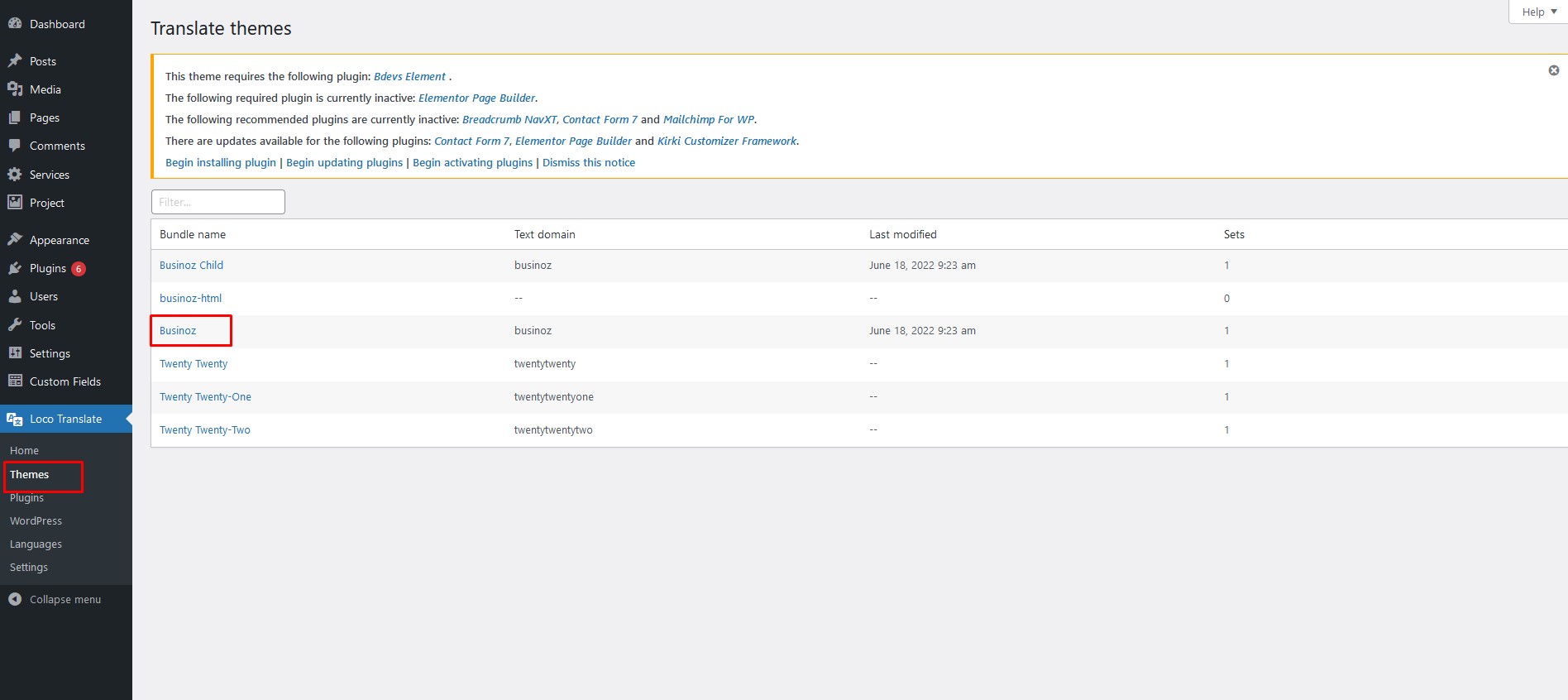Expand the Help dropdown tab
The width and height of the screenshot is (1568, 700).
pos(1538,12)
